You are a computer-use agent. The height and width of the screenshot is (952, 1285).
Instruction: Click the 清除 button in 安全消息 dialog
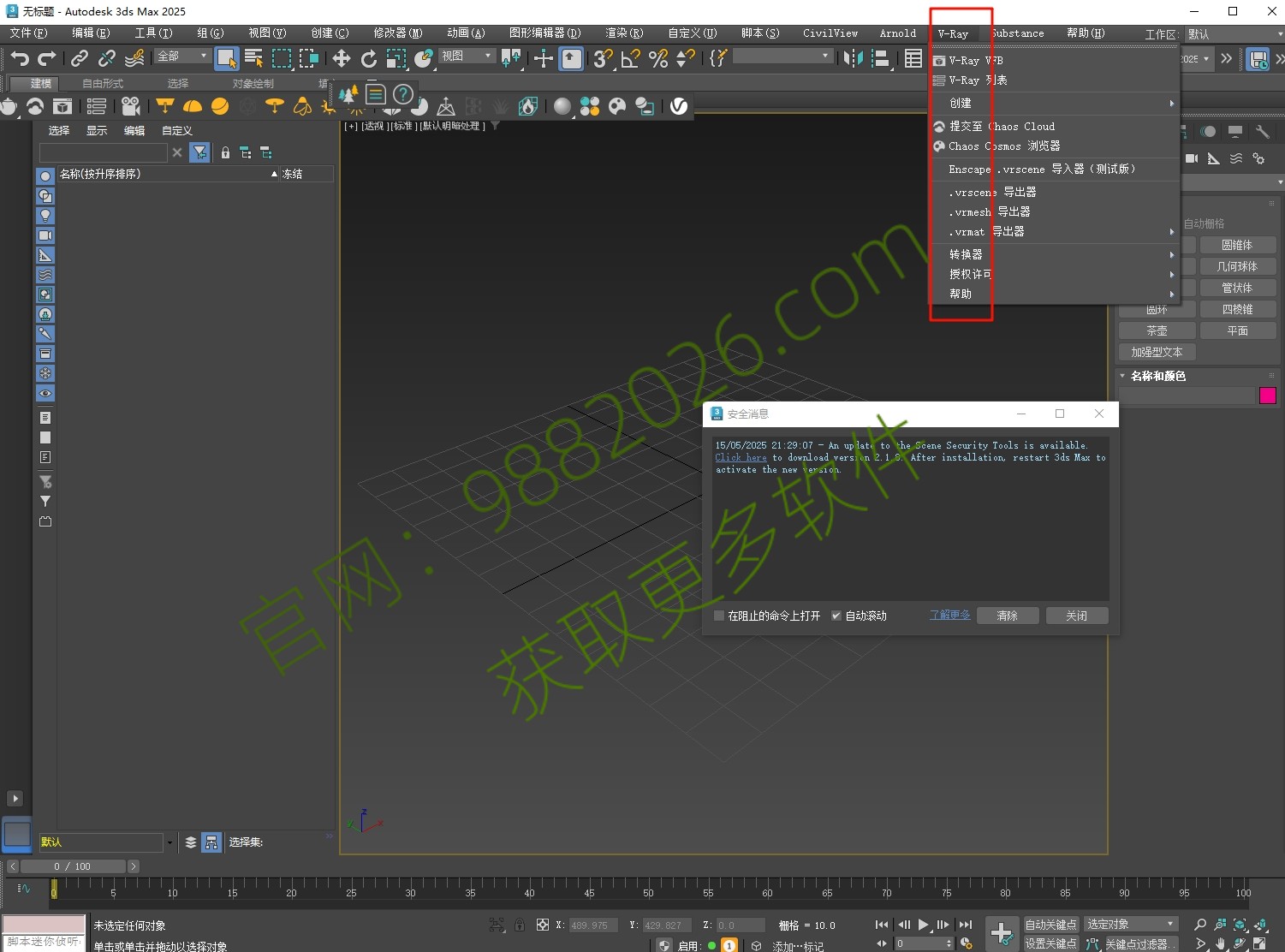tap(1007, 616)
